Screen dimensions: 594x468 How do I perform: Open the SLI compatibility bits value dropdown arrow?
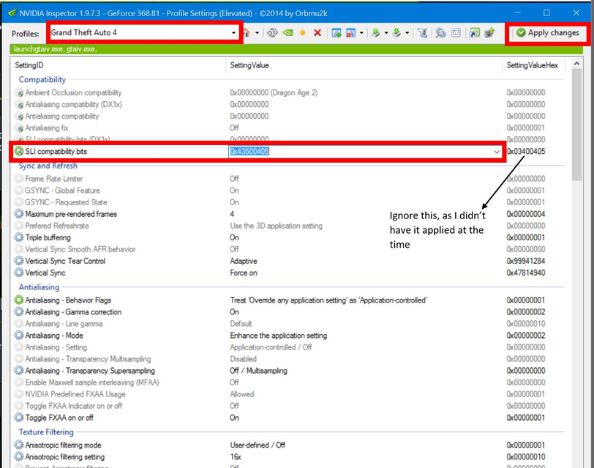[496, 152]
